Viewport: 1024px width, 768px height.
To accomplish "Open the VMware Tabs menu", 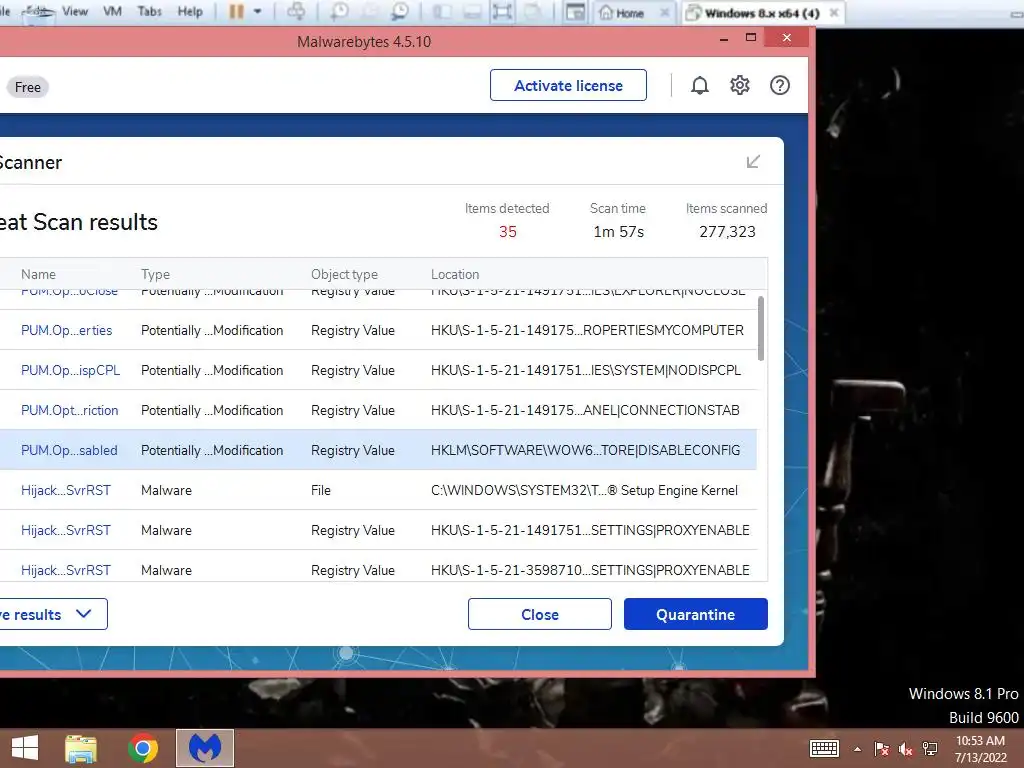I will coord(150,11).
